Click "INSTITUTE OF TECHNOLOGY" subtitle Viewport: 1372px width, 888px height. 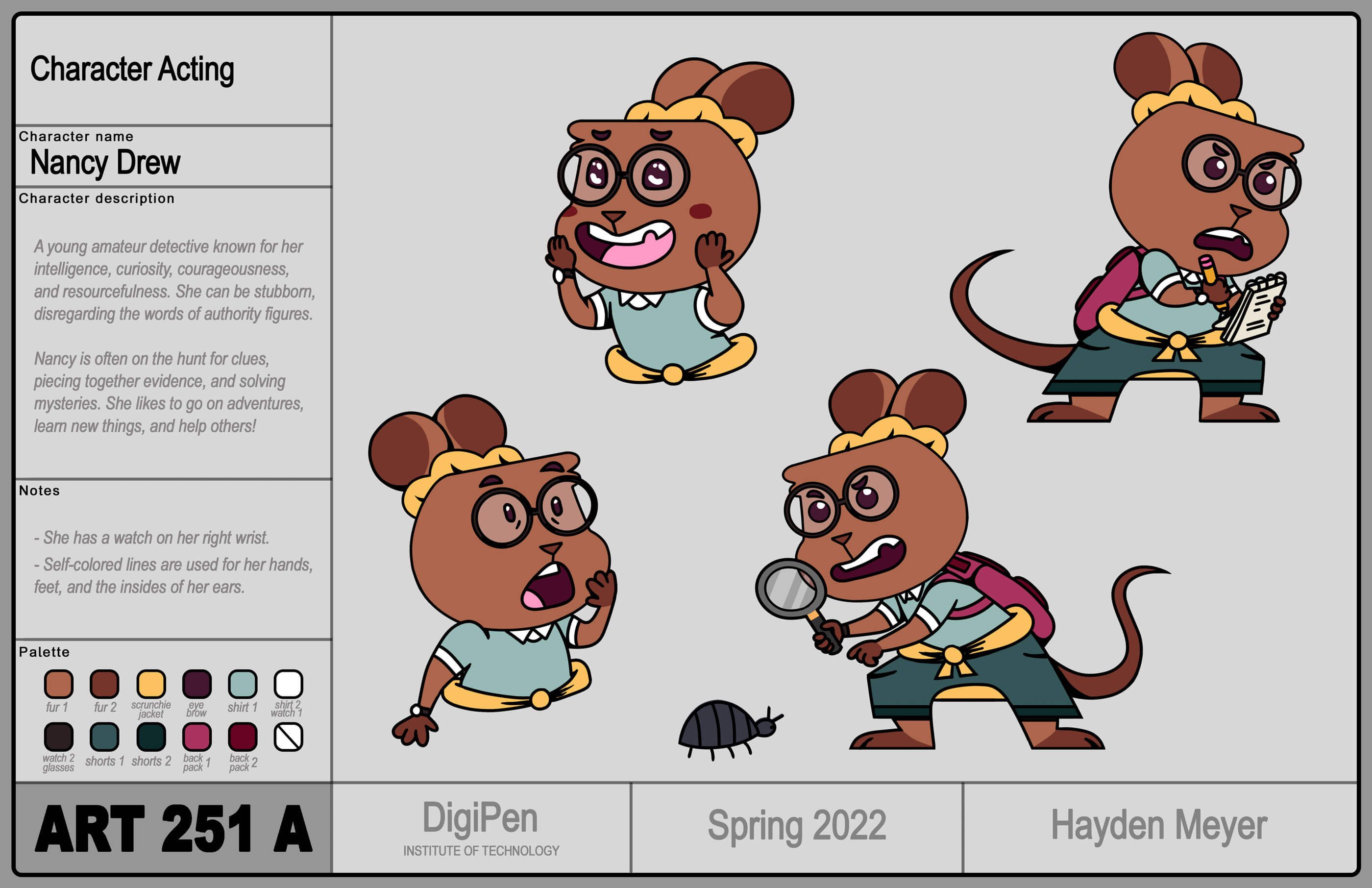tap(481, 851)
